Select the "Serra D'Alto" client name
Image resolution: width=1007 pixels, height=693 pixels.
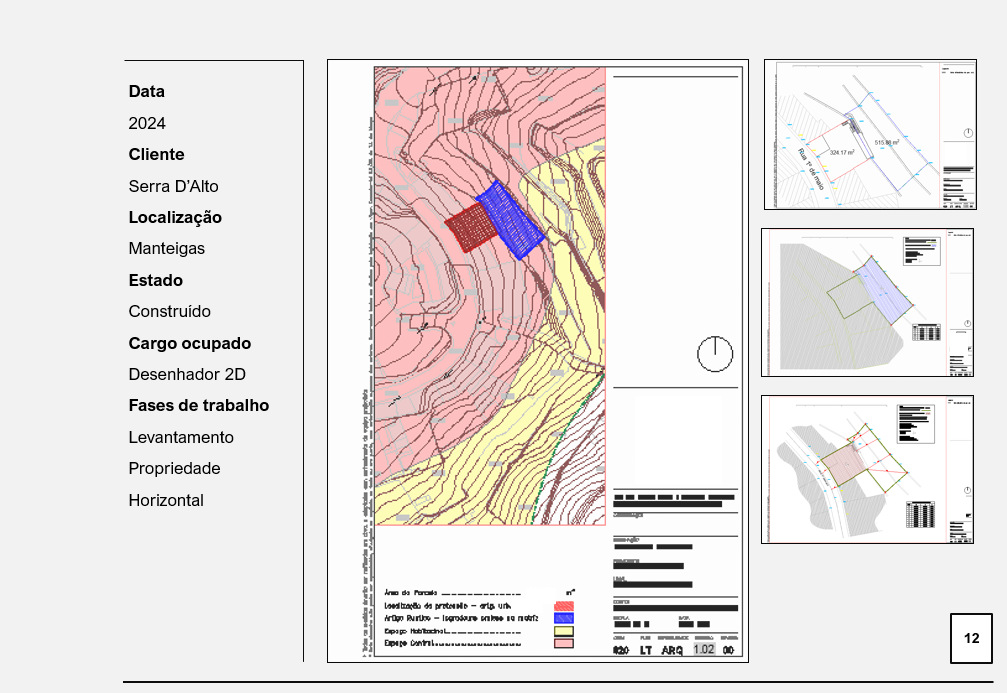(x=173, y=186)
